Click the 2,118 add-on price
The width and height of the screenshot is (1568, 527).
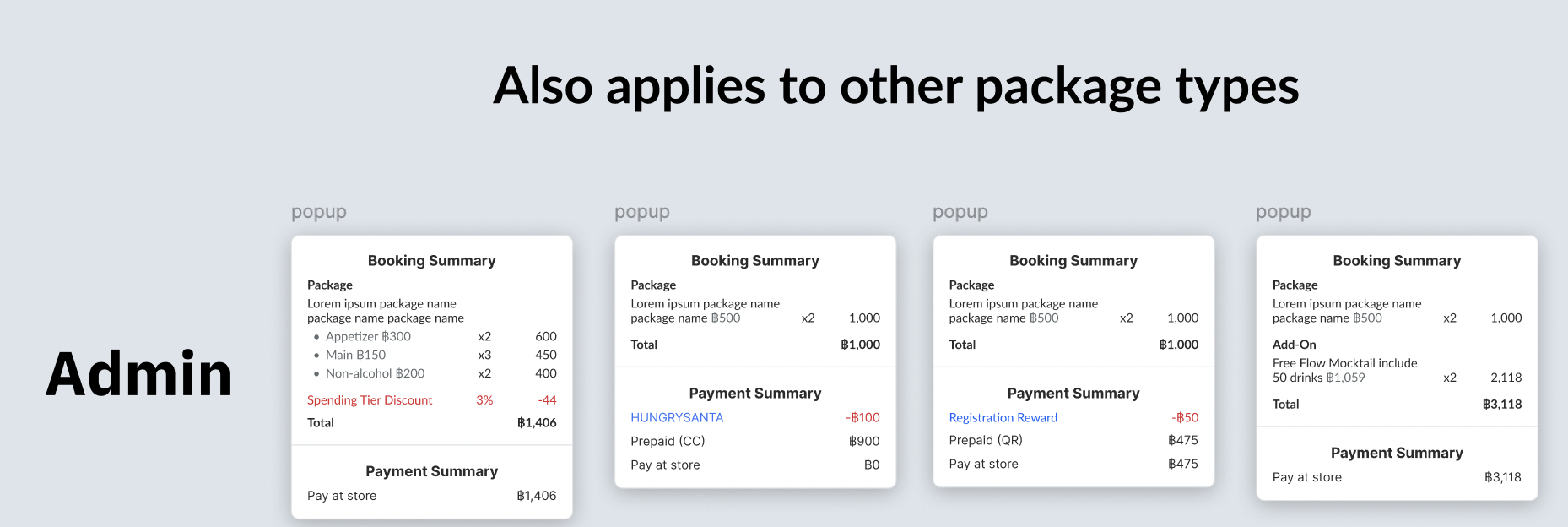pos(1506,378)
